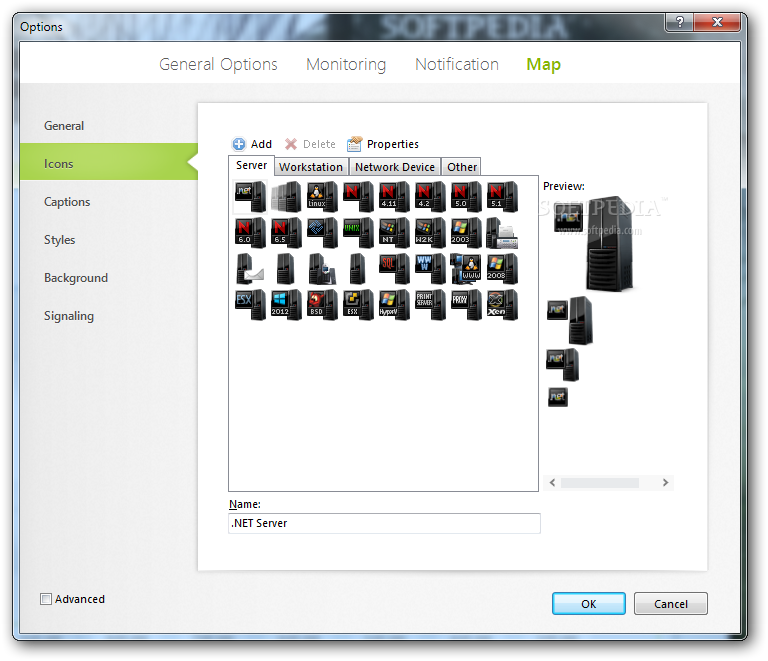Viewport: 768px width, 661px height.
Task: Choose the phone server icon
Action: pyautogui.click(x=322, y=269)
